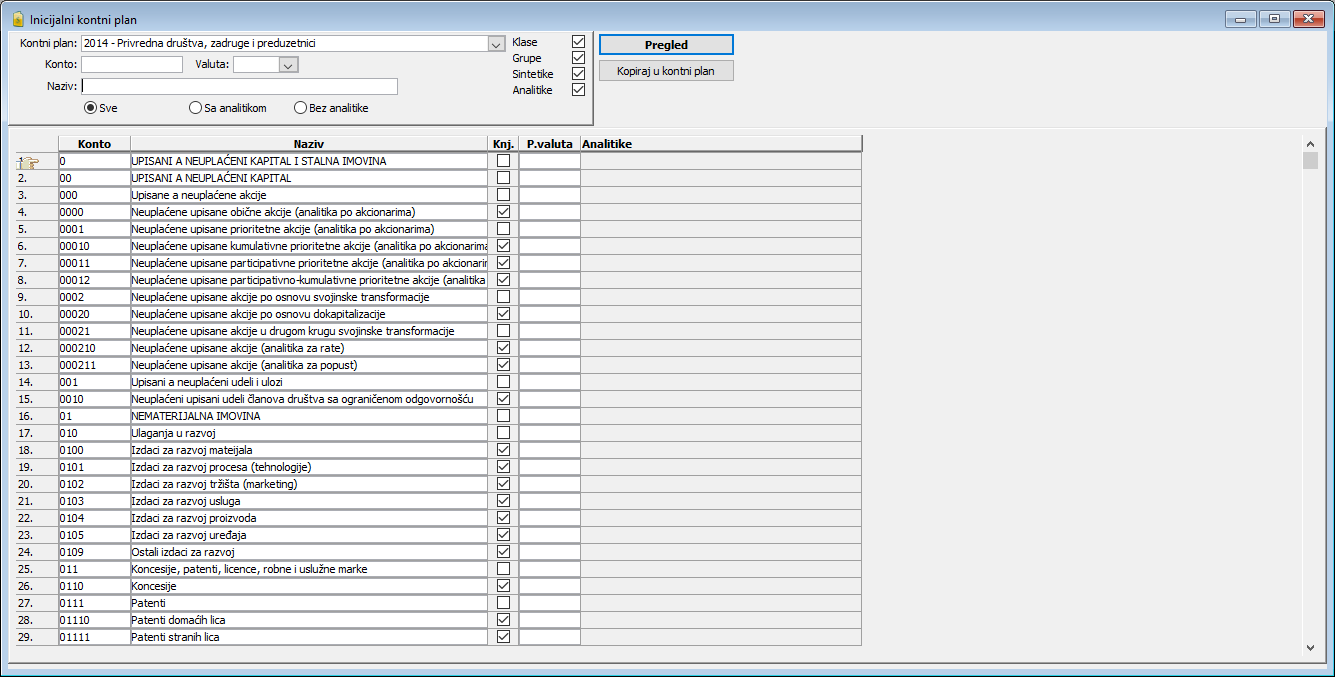Click the Naziv column header
Viewport: 1335px width, 677px height.
click(309, 144)
